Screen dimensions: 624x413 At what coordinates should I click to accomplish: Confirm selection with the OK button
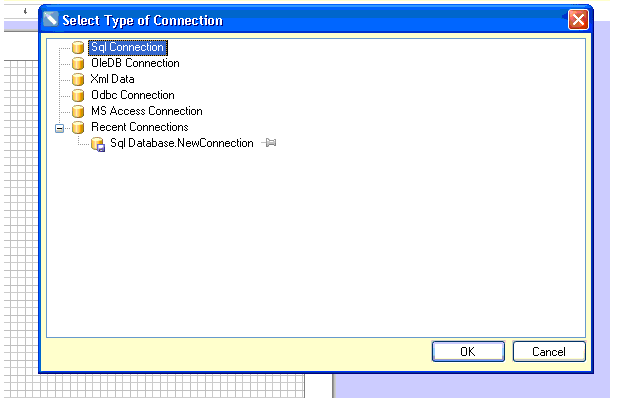click(468, 352)
